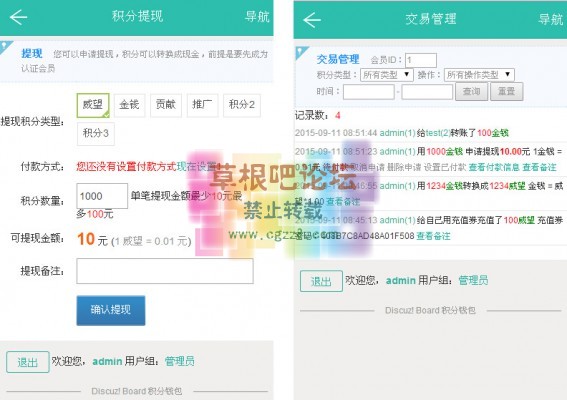567x400 pixels.
Task: Select 贡献 as withdrawal point type
Action: click(166, 105)
